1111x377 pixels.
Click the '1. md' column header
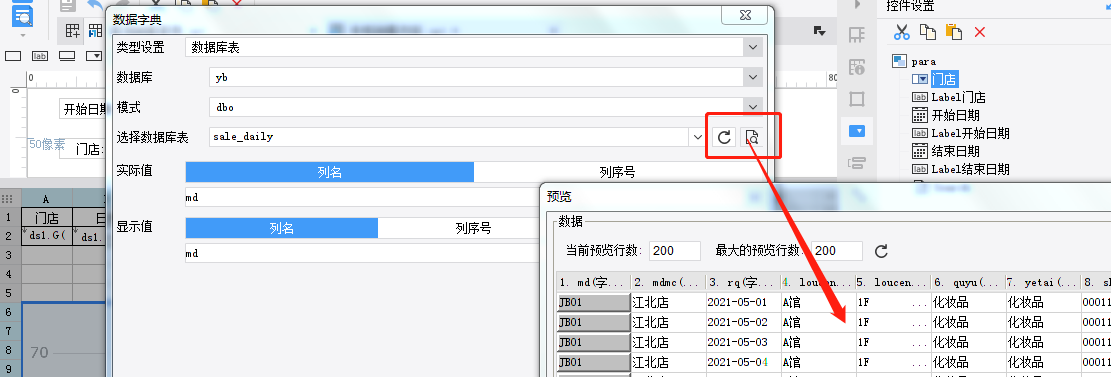click(x=594, y=283)
